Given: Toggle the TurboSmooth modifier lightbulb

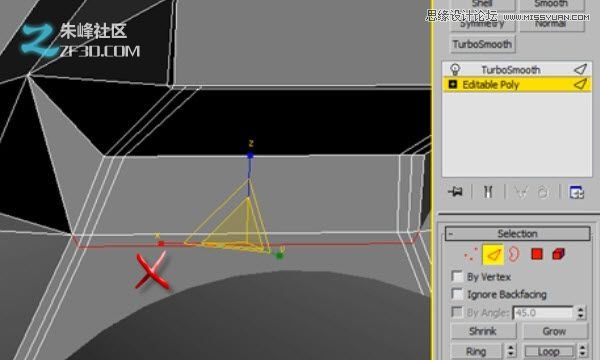Looking at the screenshot, I should [x=455, y=69].
